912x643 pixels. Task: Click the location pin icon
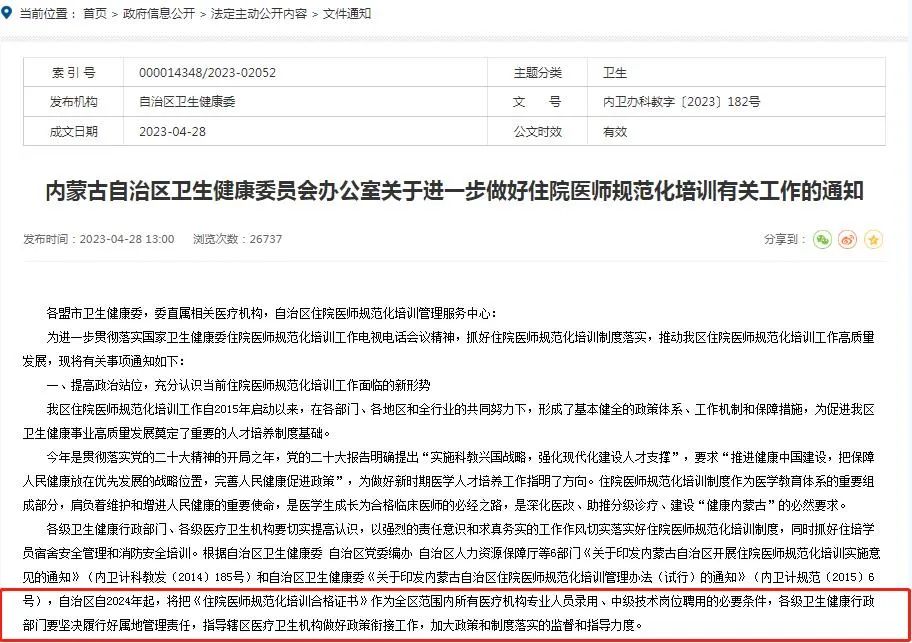6,12
